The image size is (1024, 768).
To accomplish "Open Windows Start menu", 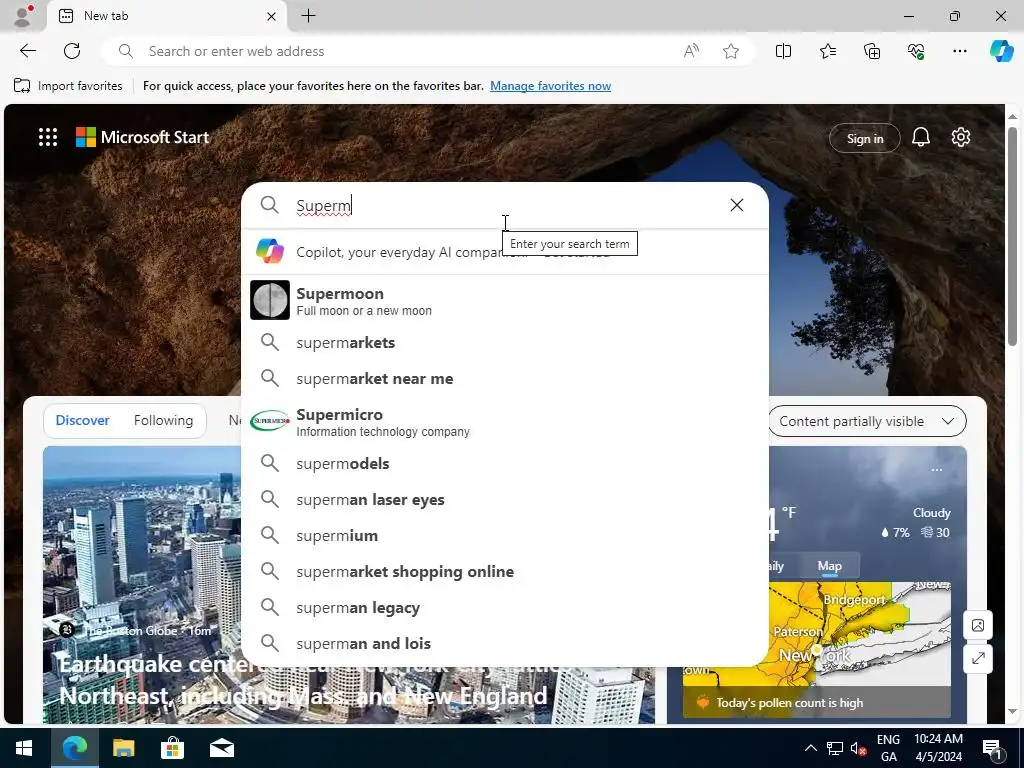I will pos(24,748).
